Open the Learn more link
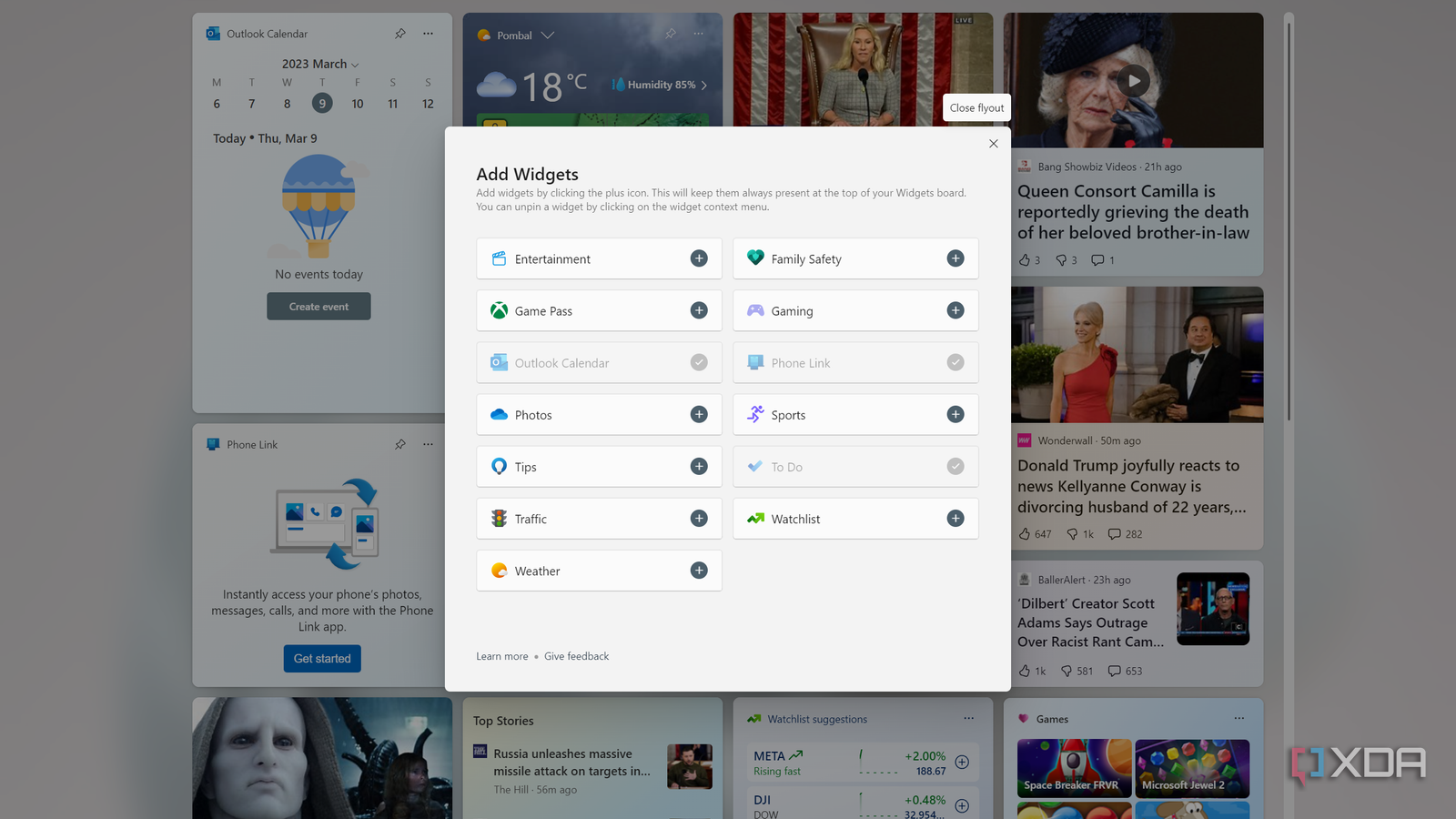 pos(502,656)
